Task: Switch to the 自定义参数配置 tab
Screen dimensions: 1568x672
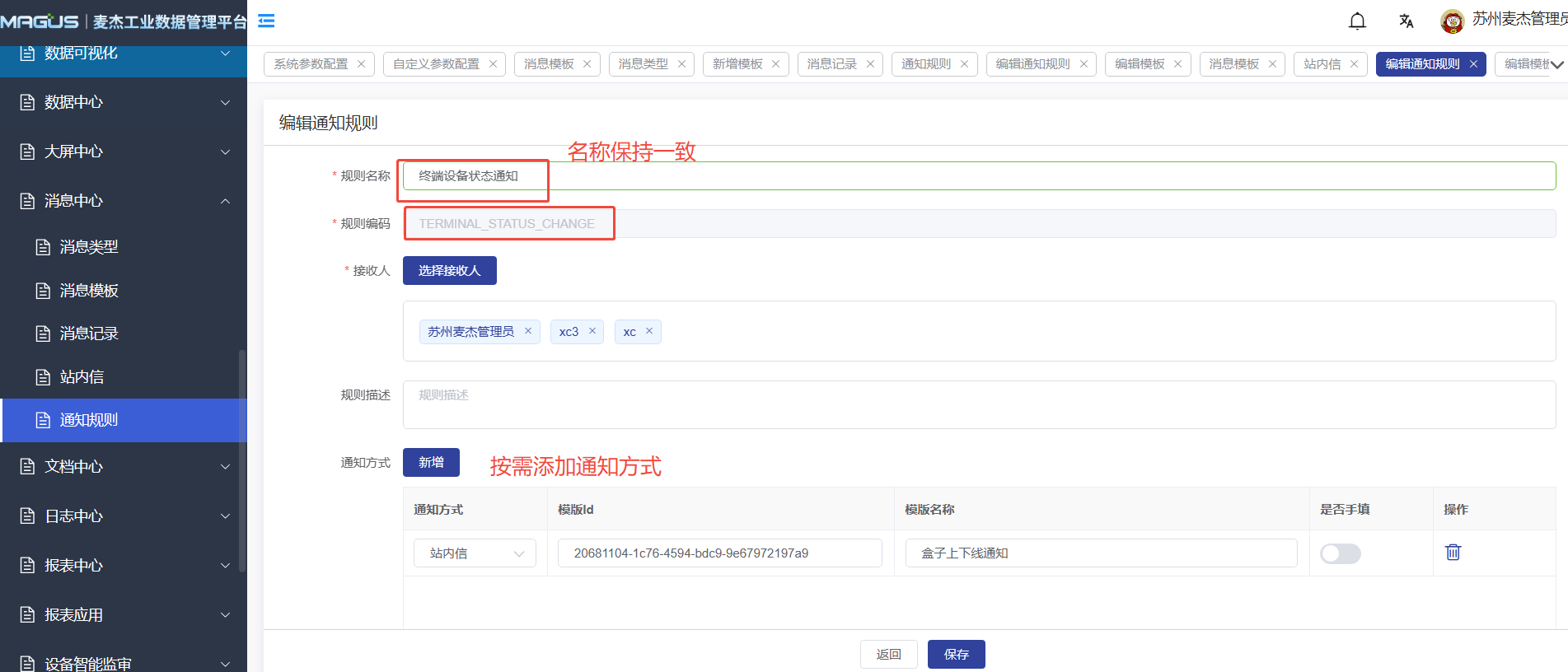Action: 436,64
